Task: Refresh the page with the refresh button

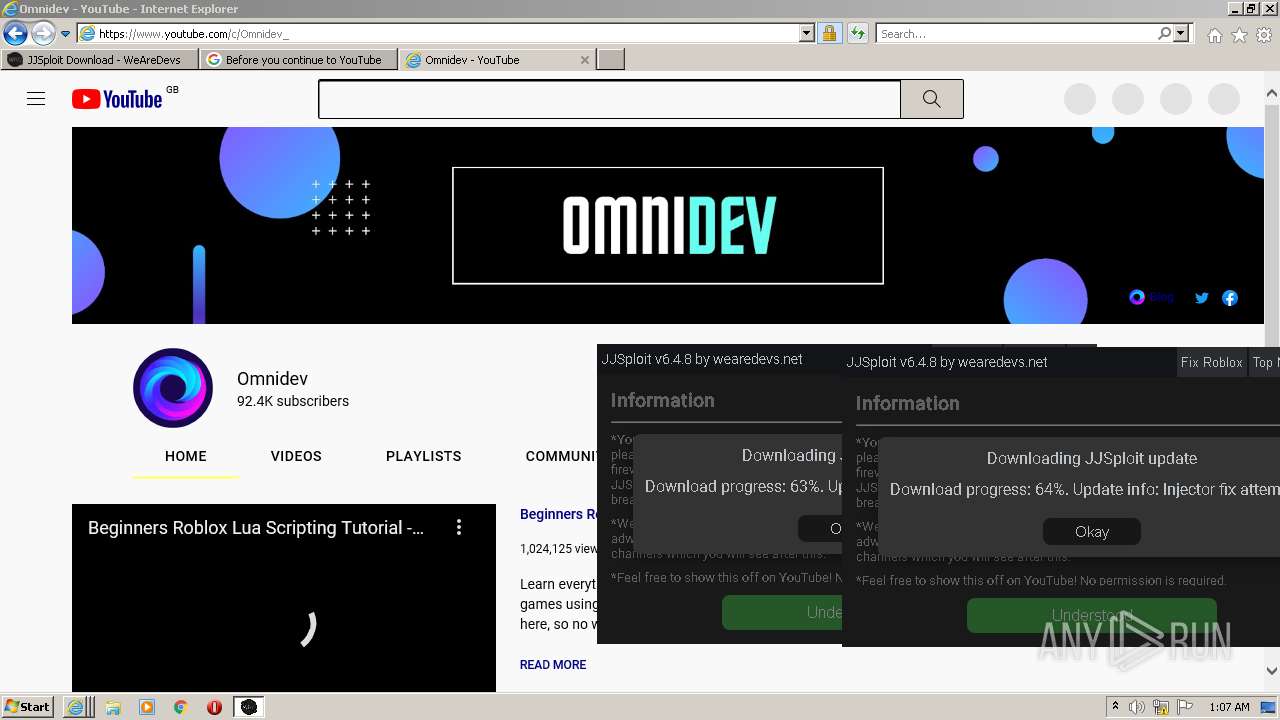Action: pyautogui.click(x=857, y=33)
